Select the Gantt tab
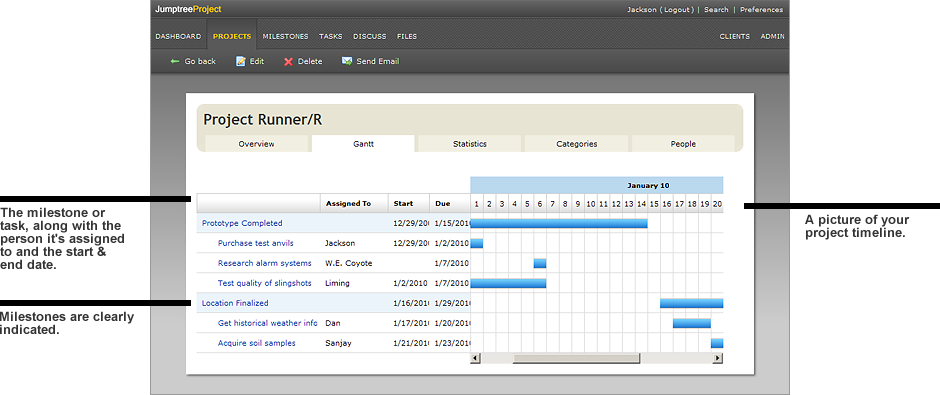Image resolution: width=940 pixels, height=395 pixels. coord(363,144)
